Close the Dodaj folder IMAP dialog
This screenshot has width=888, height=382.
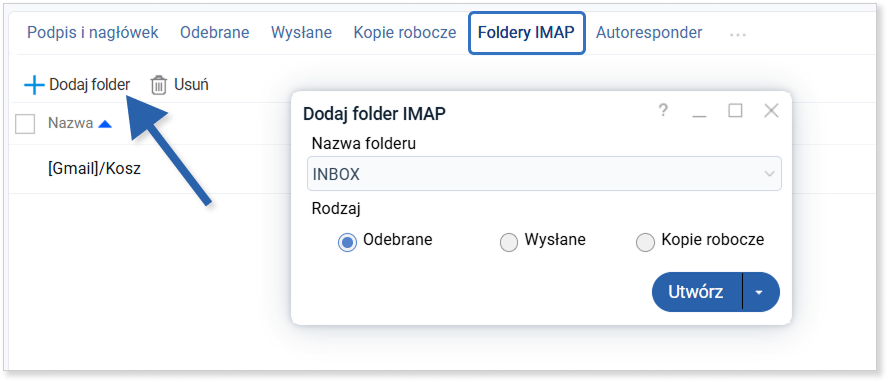coord(771,110)
